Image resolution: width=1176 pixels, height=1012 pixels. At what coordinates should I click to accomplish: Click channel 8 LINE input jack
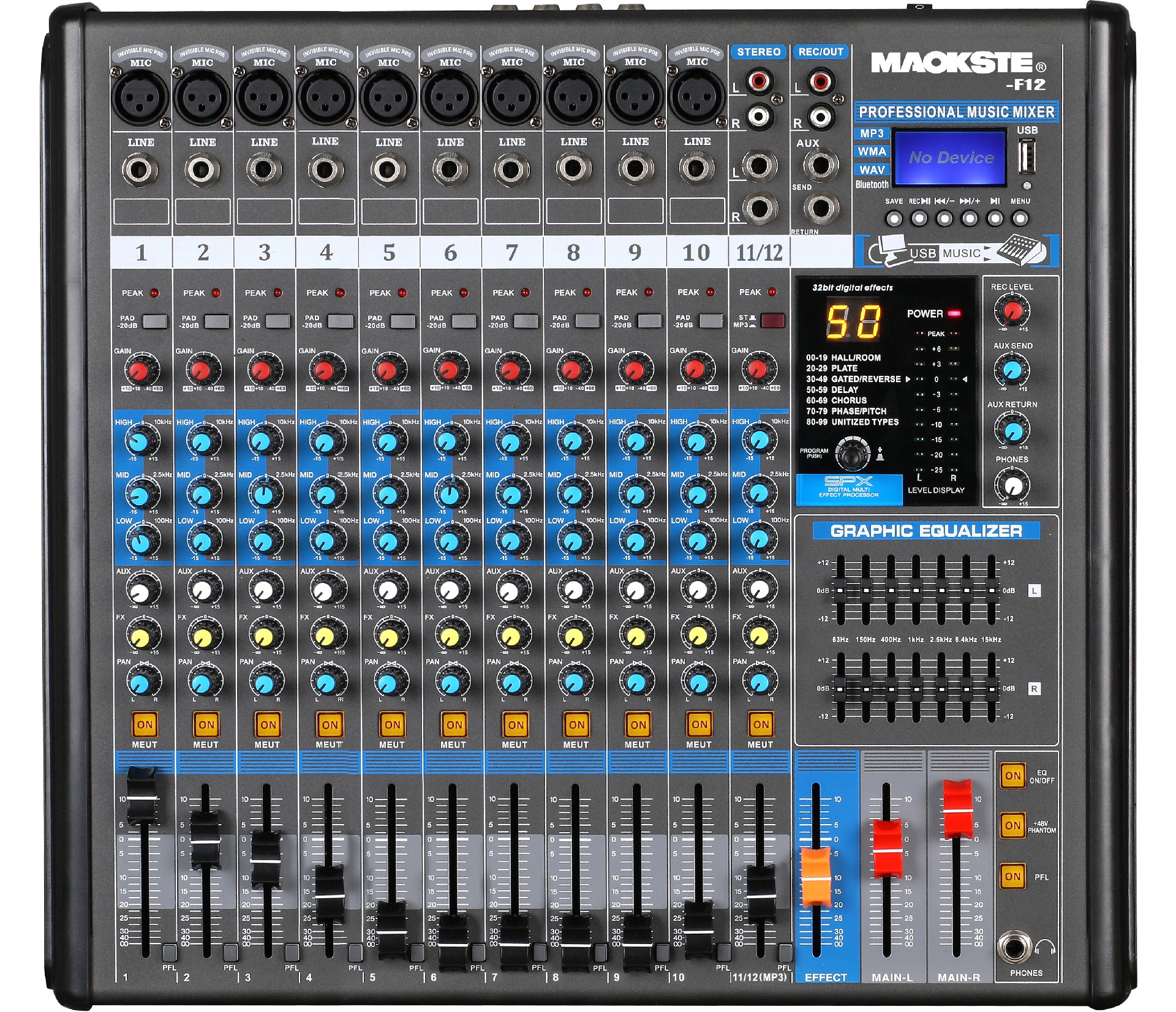pyautogui.click(x=573, y=170)
